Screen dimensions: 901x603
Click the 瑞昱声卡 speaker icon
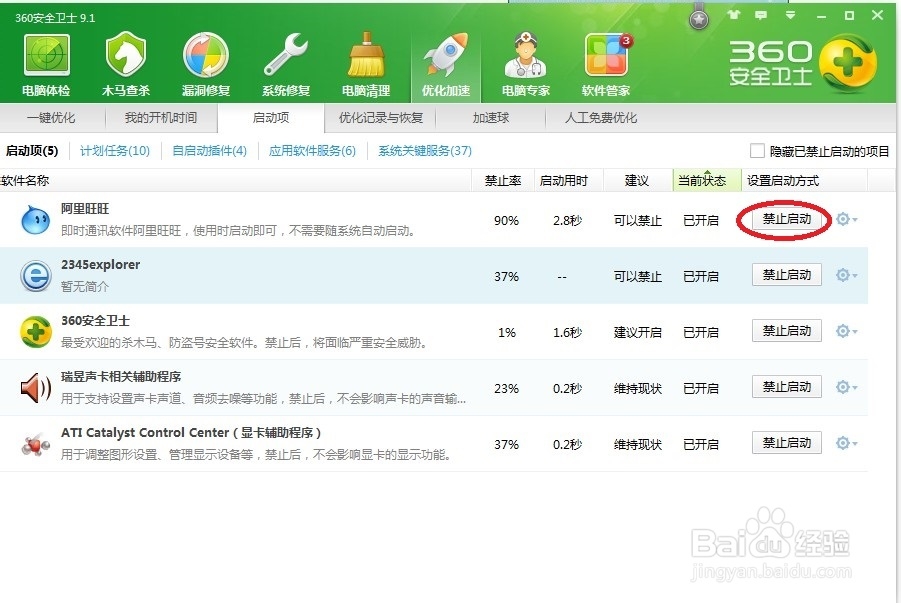point(36,388)
